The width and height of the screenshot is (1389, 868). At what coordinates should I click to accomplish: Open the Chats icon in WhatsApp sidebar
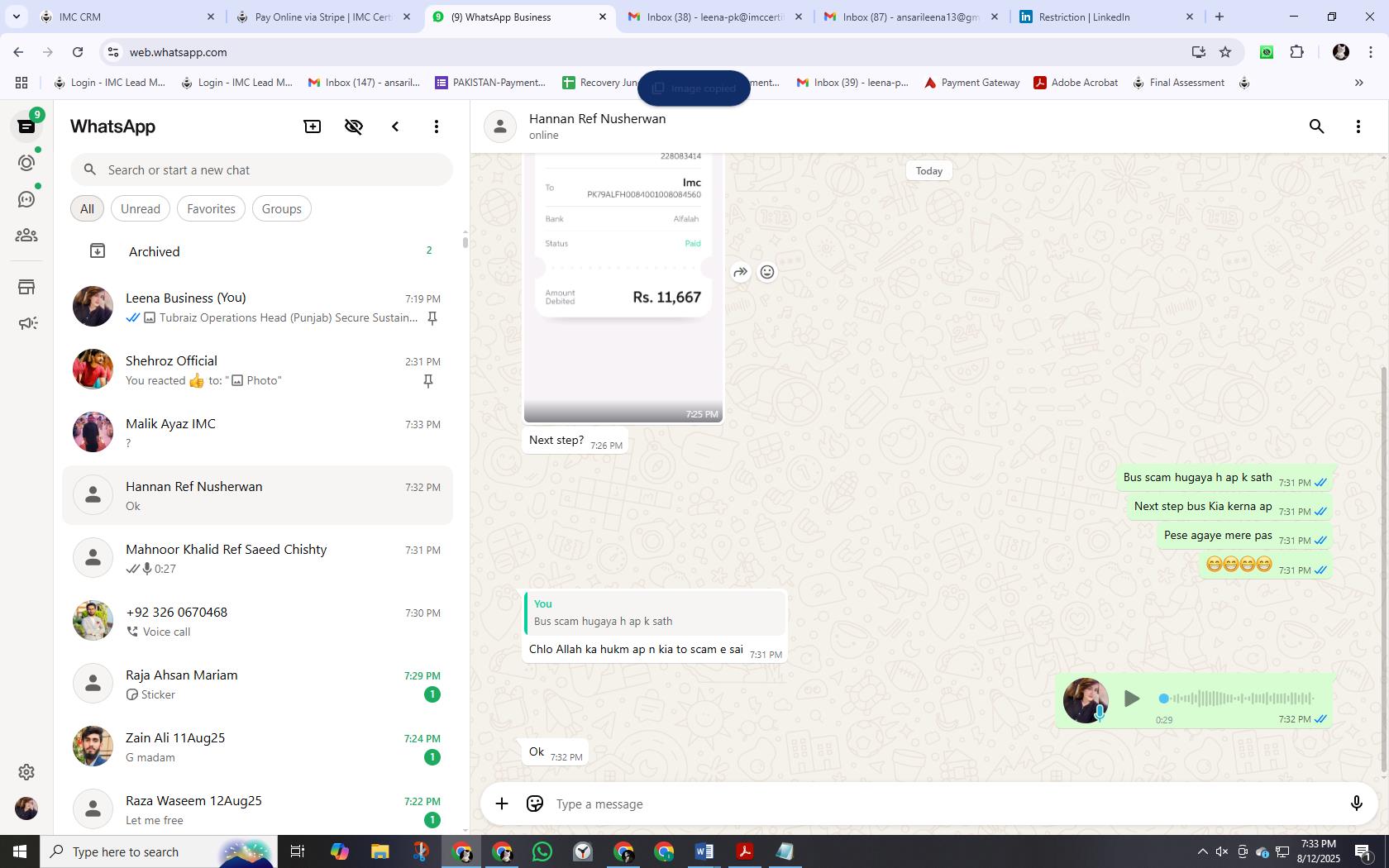[x=26, y=126]
